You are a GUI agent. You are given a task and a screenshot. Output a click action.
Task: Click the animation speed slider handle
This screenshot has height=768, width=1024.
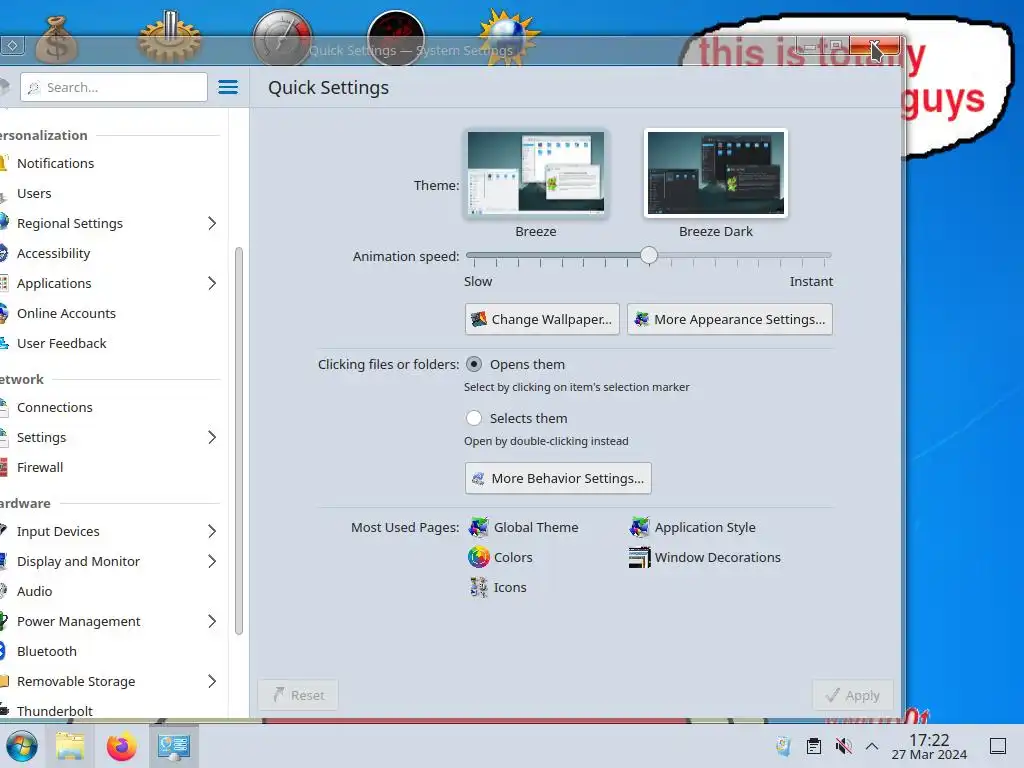tap(648, 255)
